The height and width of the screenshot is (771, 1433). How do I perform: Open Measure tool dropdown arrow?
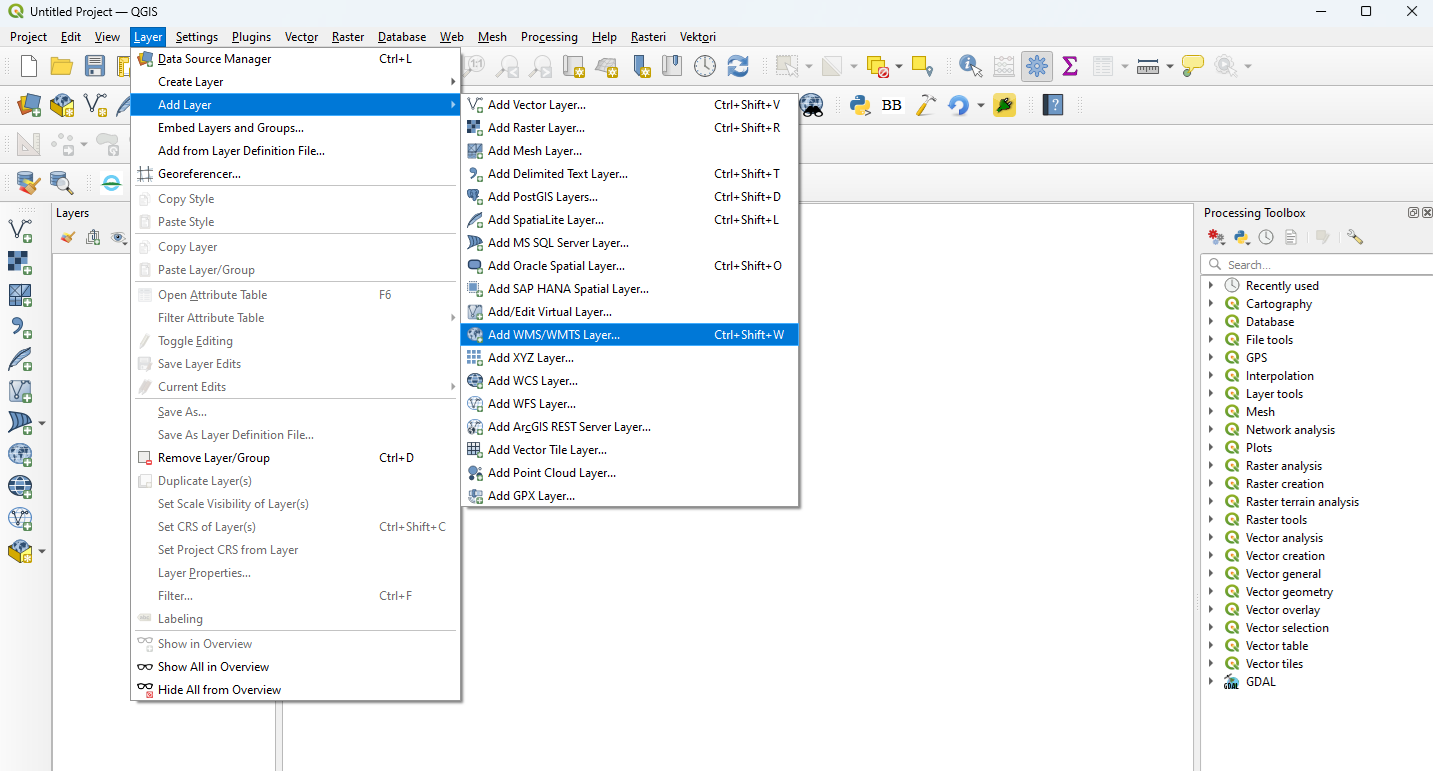pos(1168,66)
